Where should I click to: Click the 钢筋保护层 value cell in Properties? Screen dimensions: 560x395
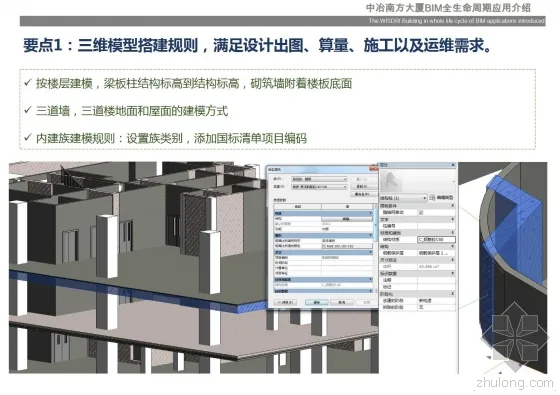(x=436, y=253)
